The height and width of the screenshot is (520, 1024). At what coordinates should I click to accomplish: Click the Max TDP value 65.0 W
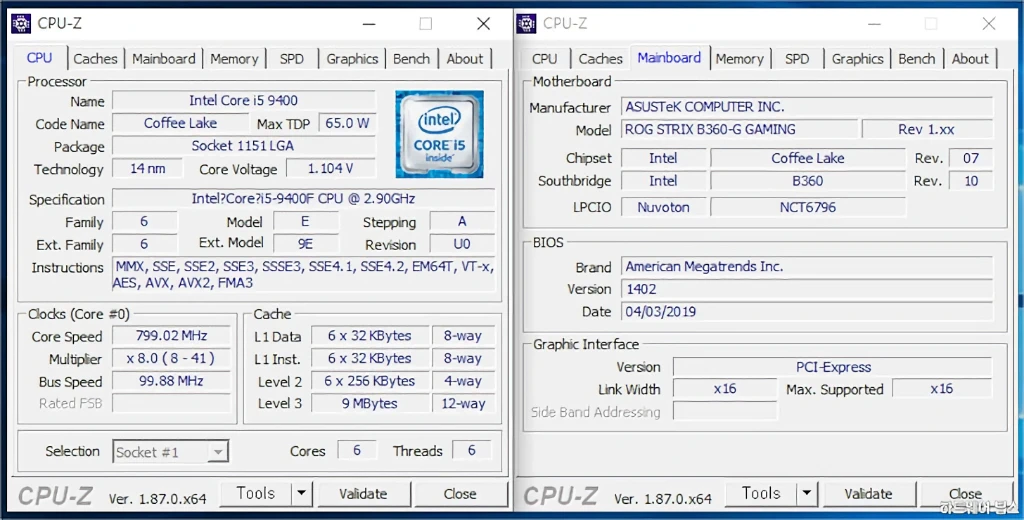(347, 123)
